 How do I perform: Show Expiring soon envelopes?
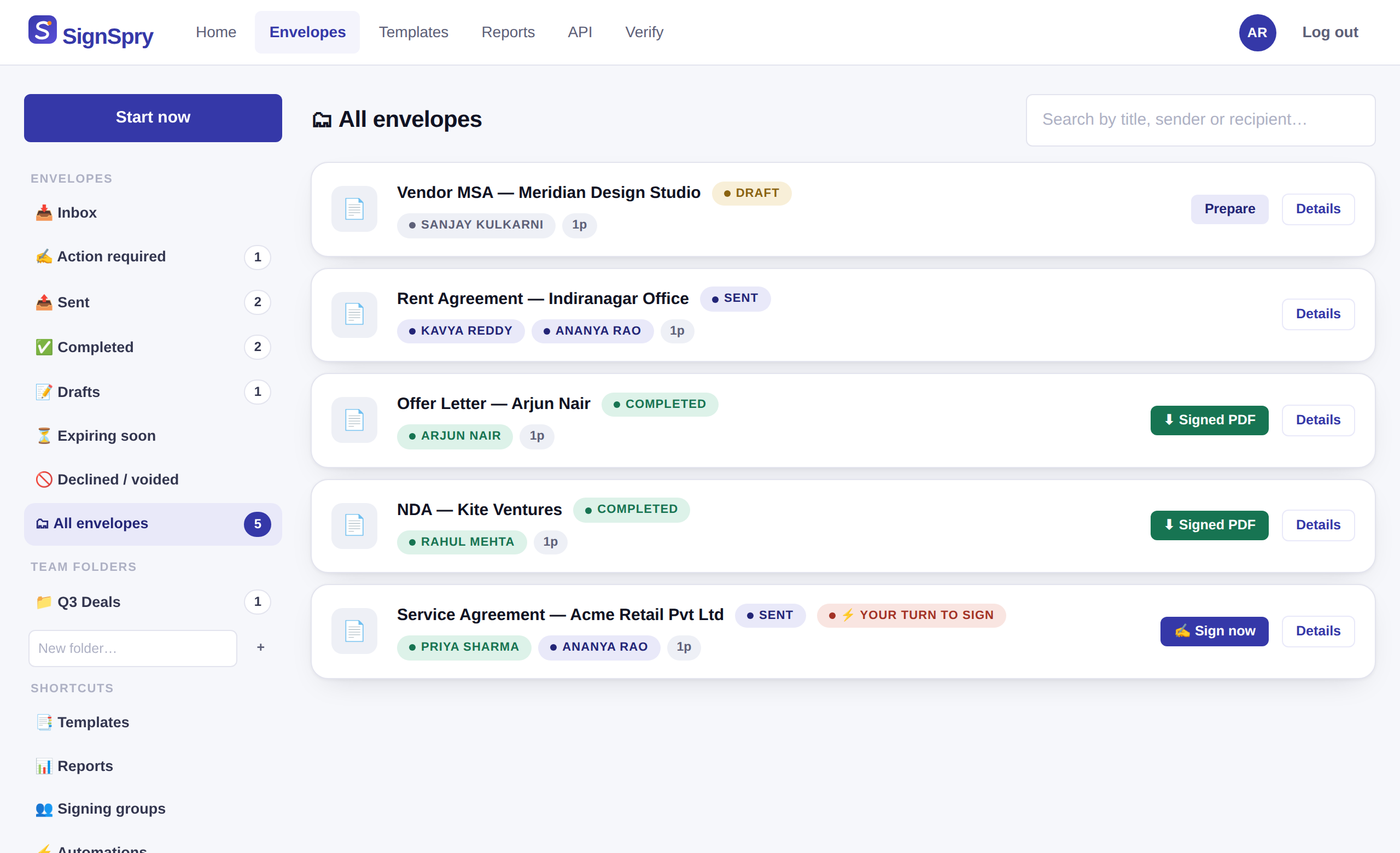point(153,436)
